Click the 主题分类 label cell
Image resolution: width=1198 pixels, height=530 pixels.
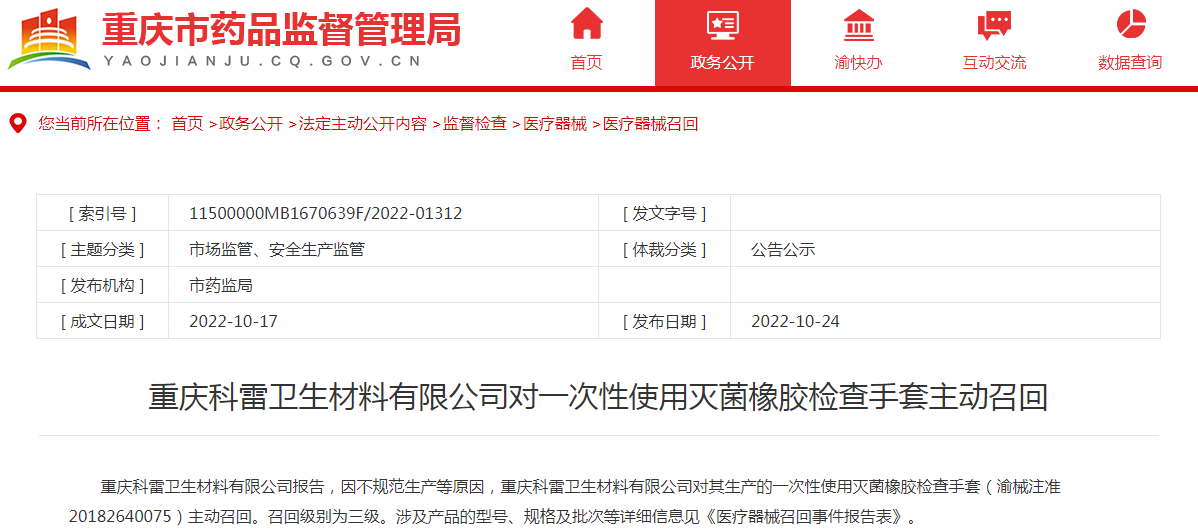pyautogui.click(x=102, y=250)
